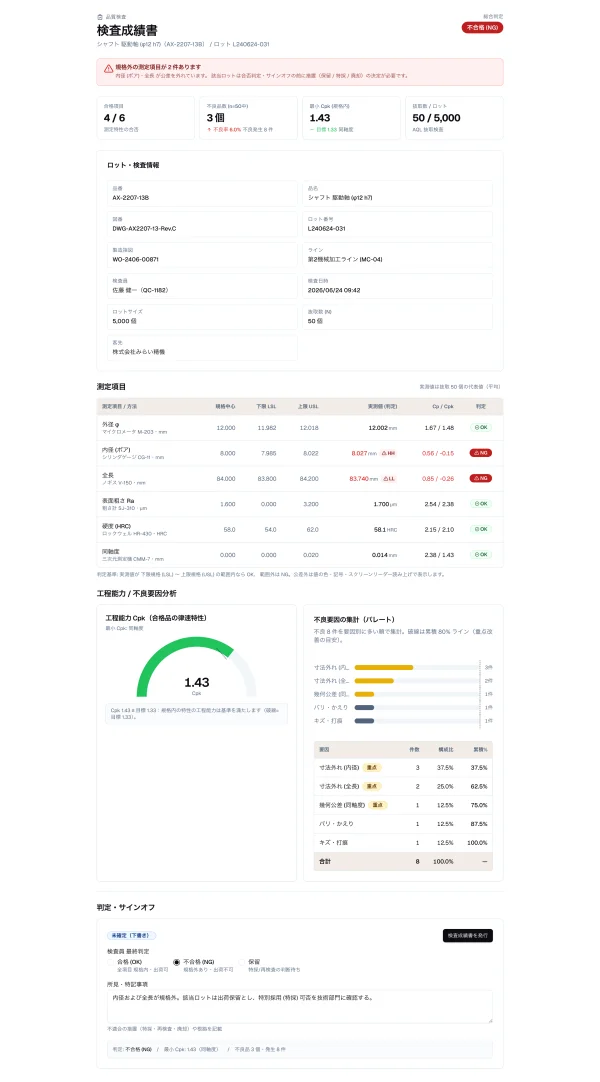Click the 未確定 (下書き) status pill
This screenshot has width=600, height=1082.
(x=131, y=936)
